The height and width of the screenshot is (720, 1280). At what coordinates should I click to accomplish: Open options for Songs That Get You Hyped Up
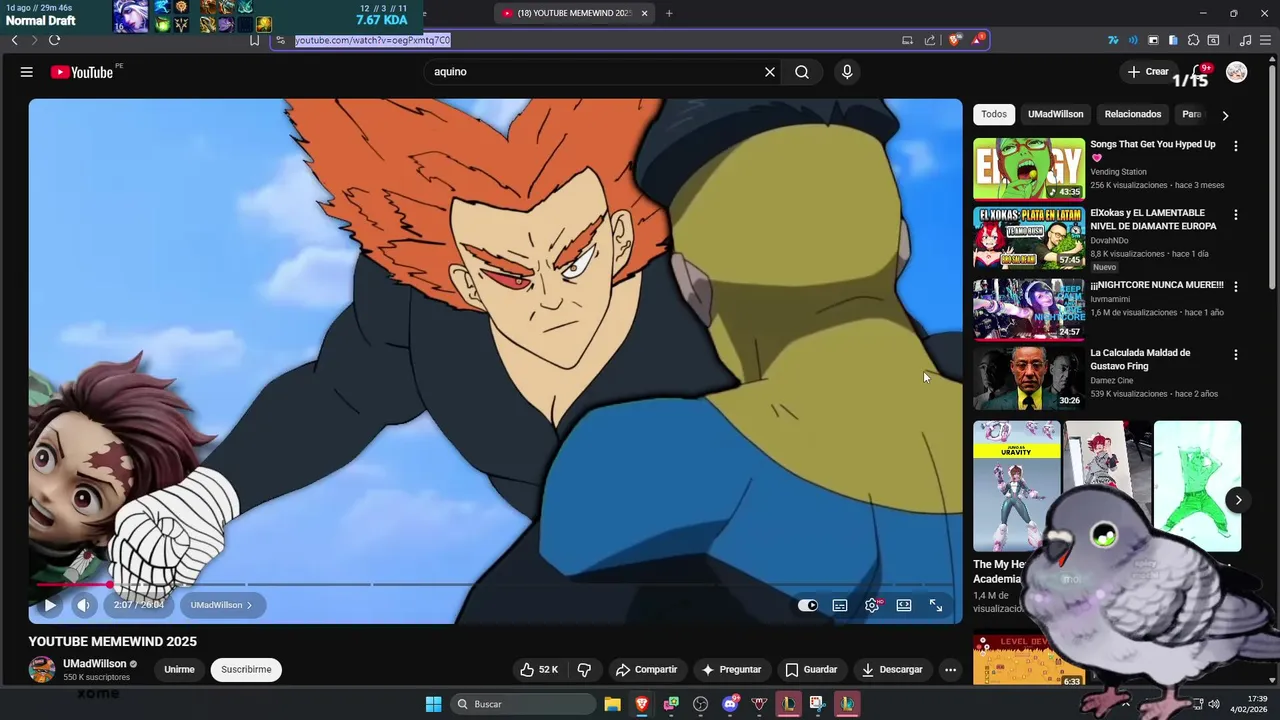tap(1236, 146)
